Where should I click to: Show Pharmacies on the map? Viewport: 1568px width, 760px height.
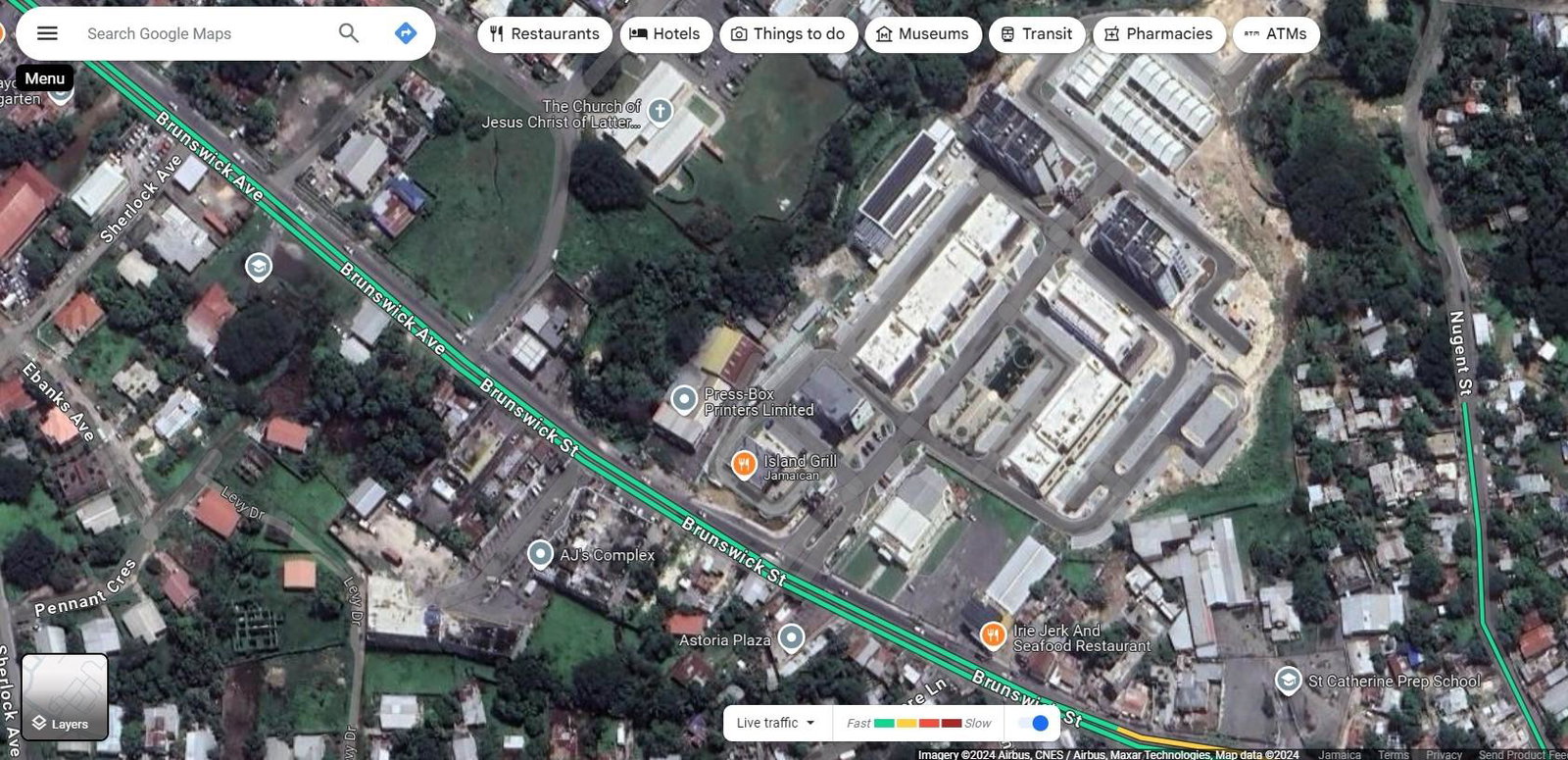tap(1159, 34)
